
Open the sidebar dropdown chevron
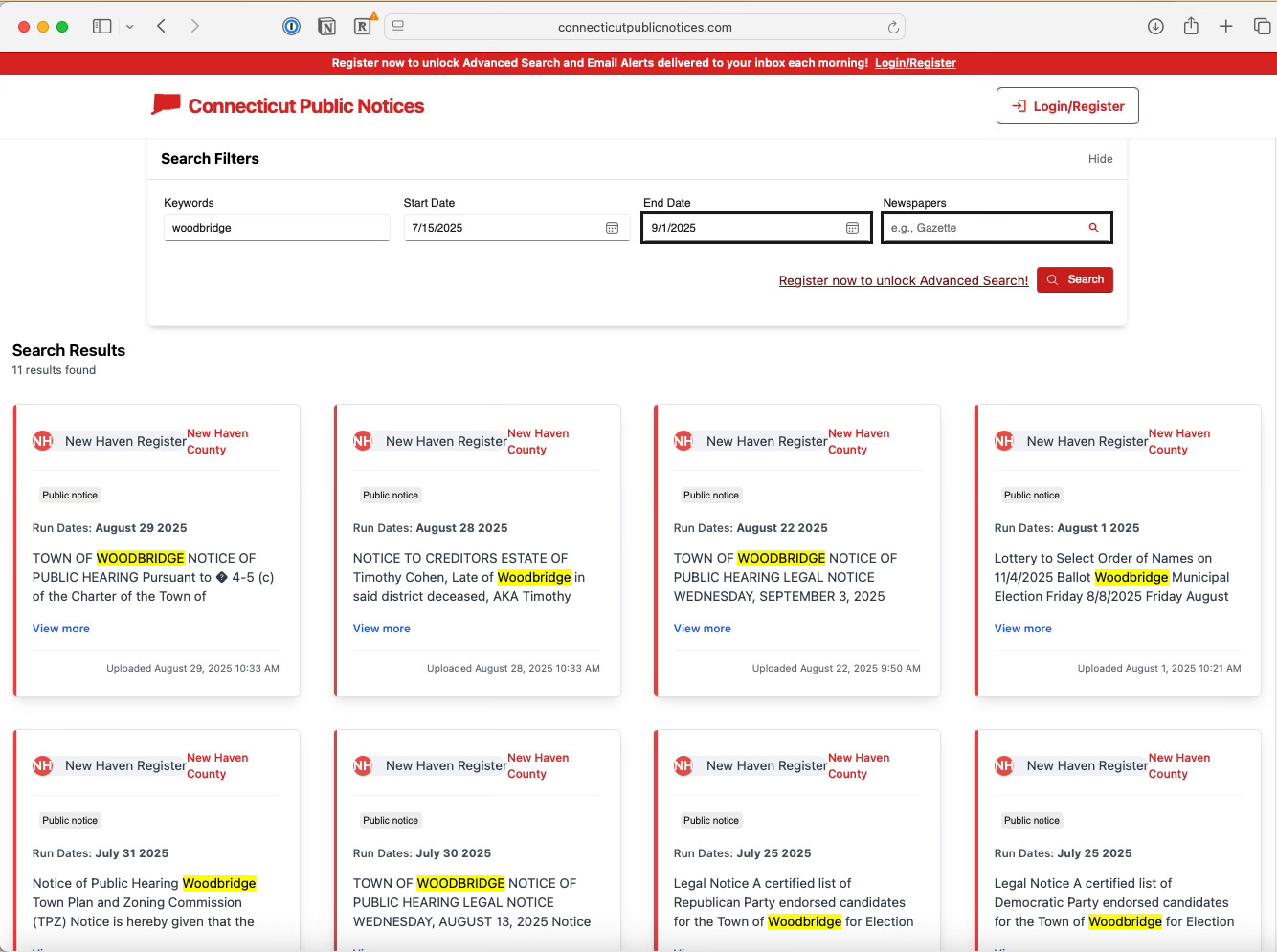(x=130, y=27)
